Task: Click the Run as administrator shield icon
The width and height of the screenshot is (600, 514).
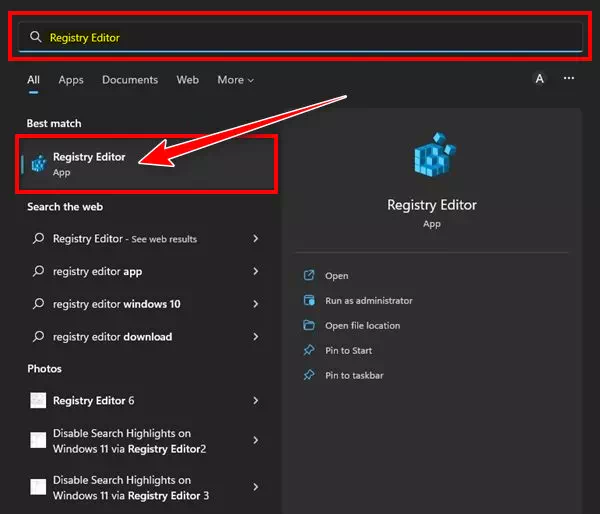Action: click(309, 300)
